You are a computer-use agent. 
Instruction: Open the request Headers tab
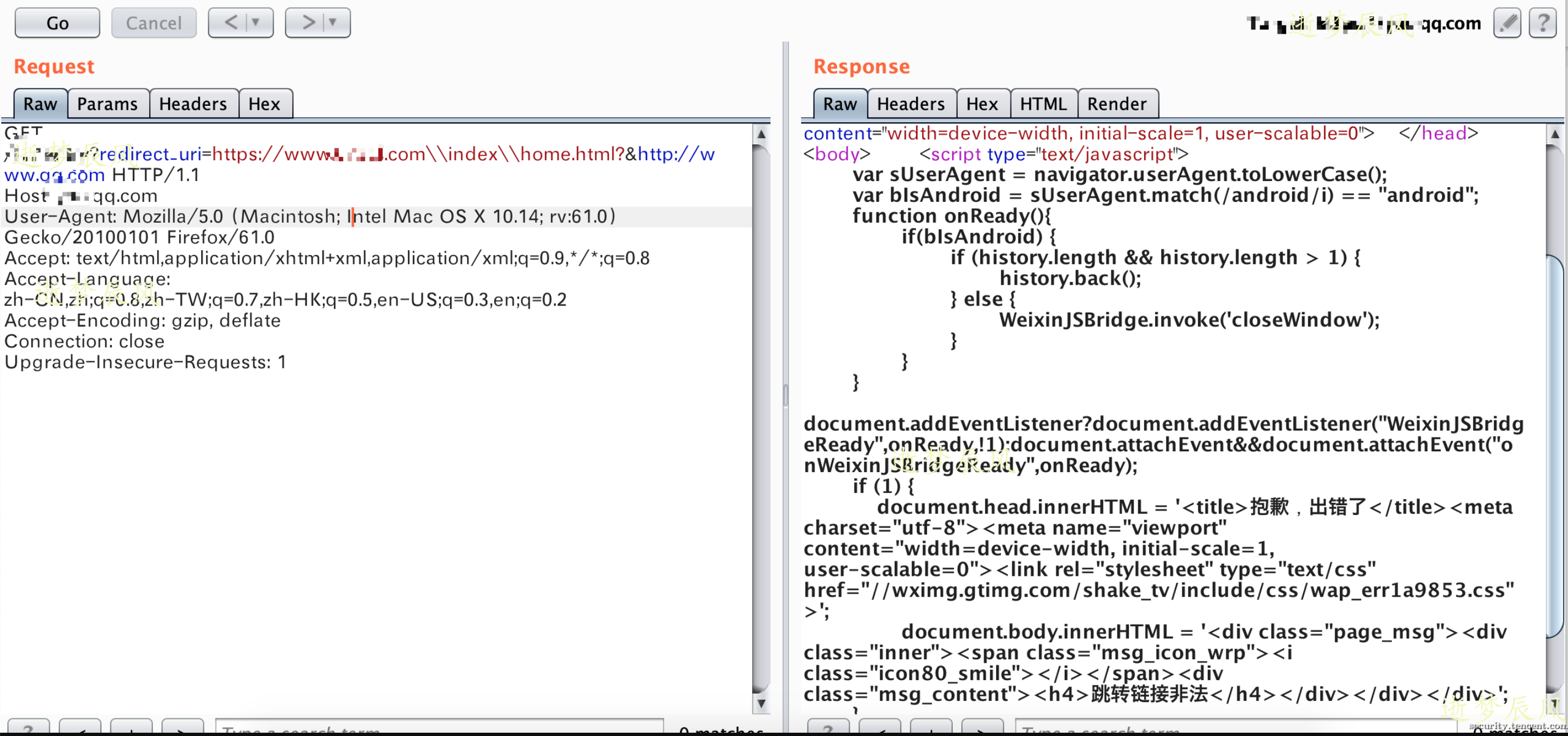[193, 104]
